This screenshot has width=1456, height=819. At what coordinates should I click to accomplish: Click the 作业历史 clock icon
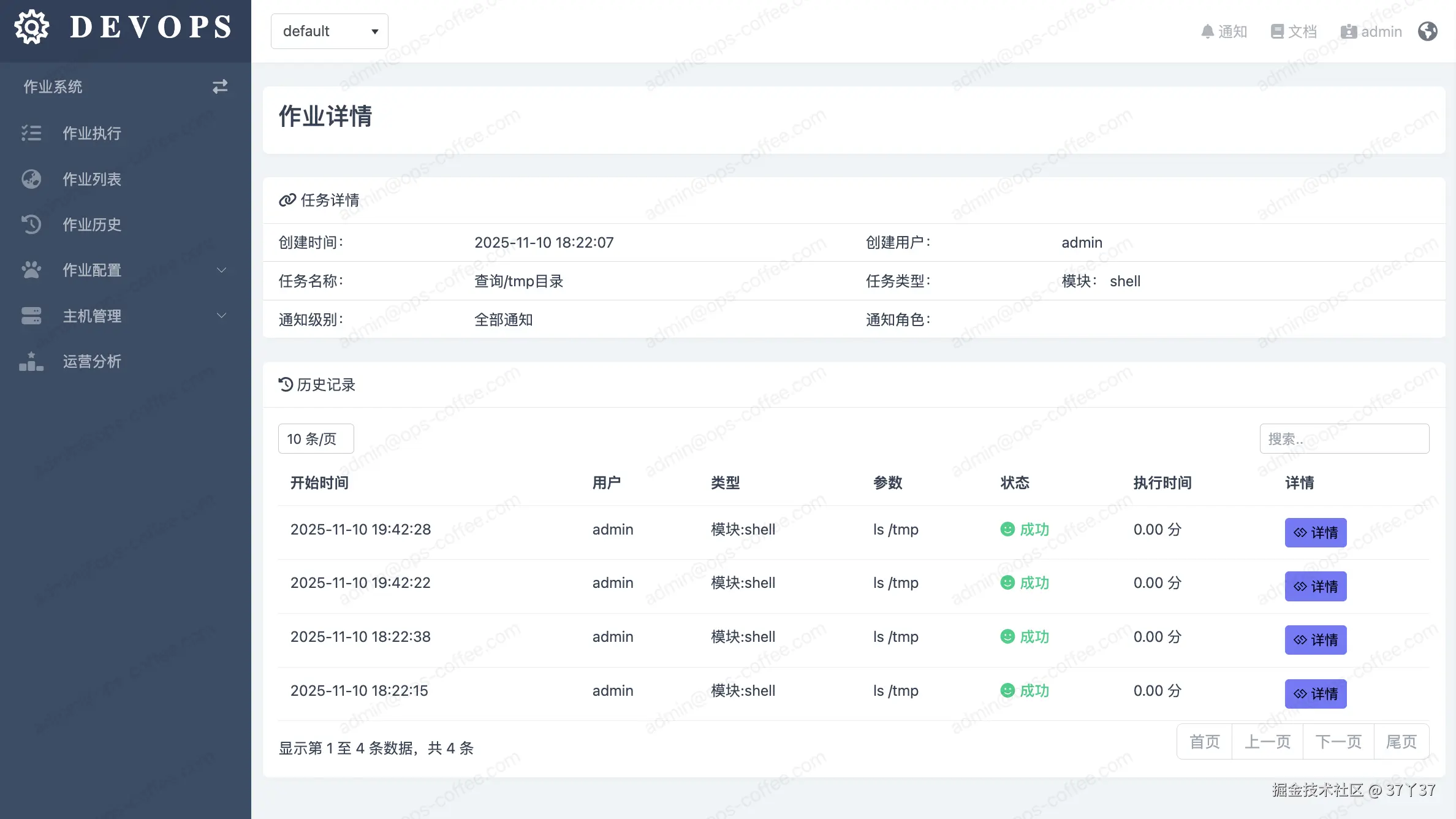pos(31,224)
